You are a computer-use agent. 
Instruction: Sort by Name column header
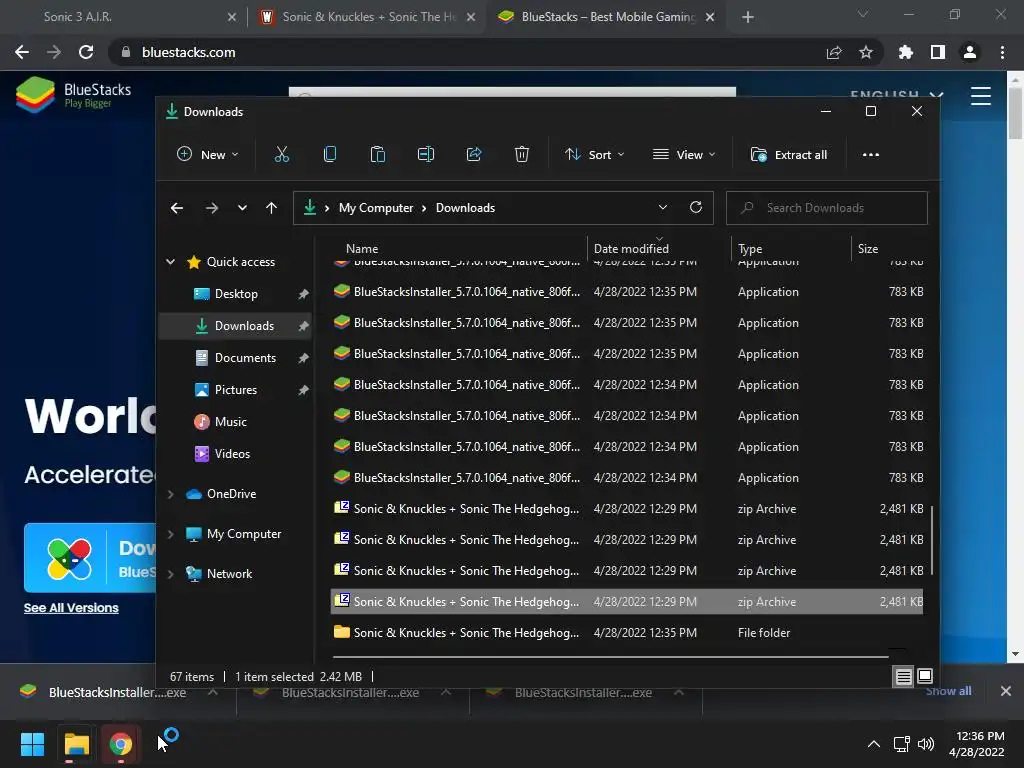tap(362, 249)
